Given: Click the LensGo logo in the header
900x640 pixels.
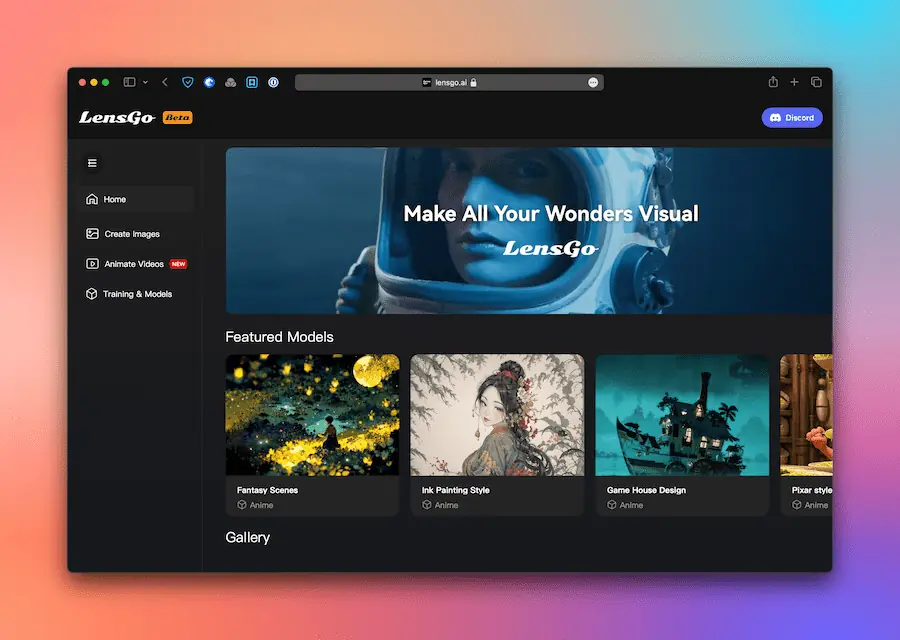Looking at the screenshot, I should tap(117, 118).
